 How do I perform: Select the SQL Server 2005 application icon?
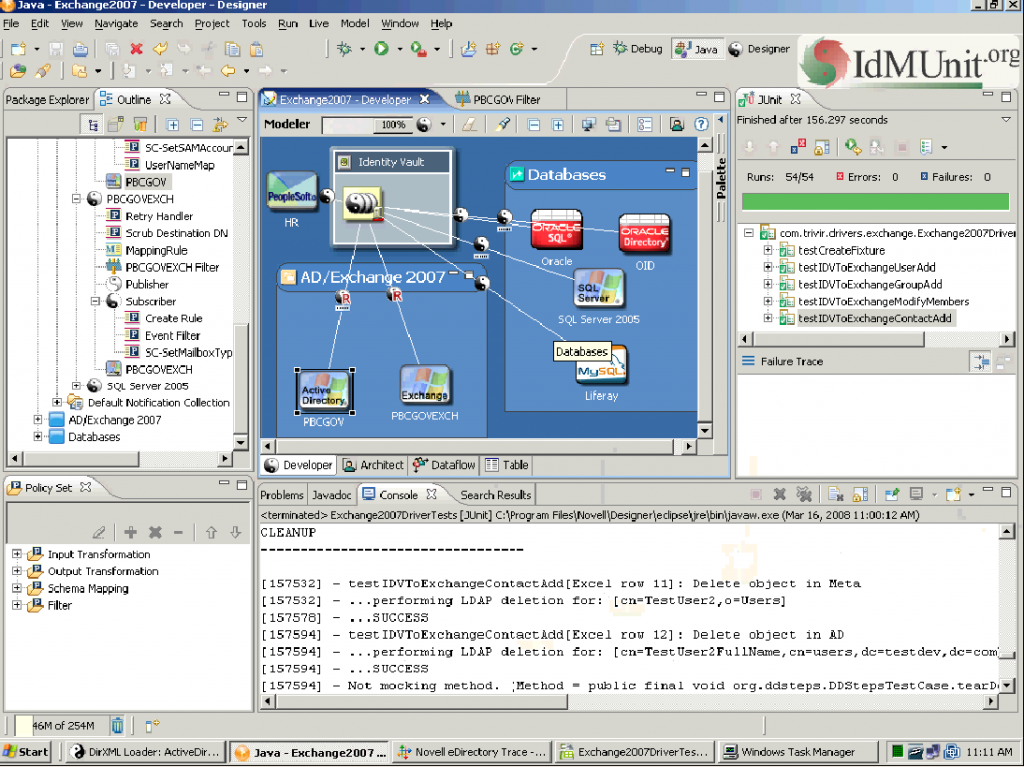599,289
